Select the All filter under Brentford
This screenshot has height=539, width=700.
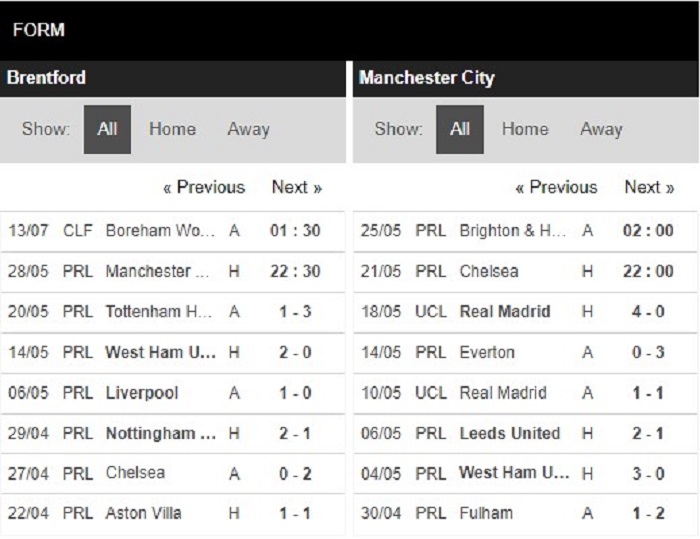pos(107,130)
